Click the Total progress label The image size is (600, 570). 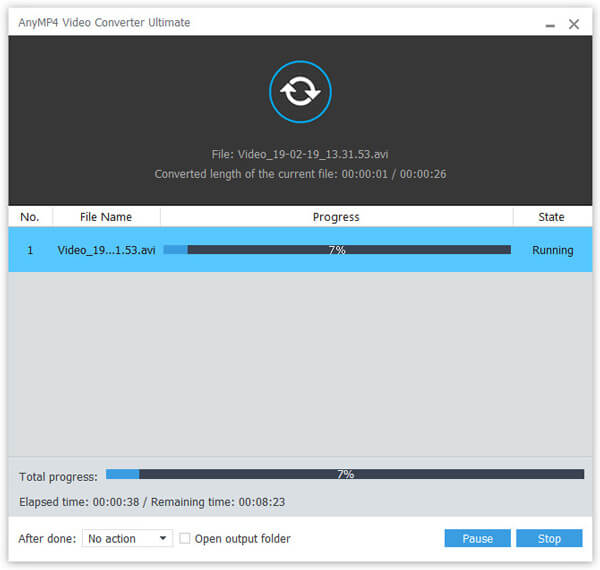pos(59,477)
